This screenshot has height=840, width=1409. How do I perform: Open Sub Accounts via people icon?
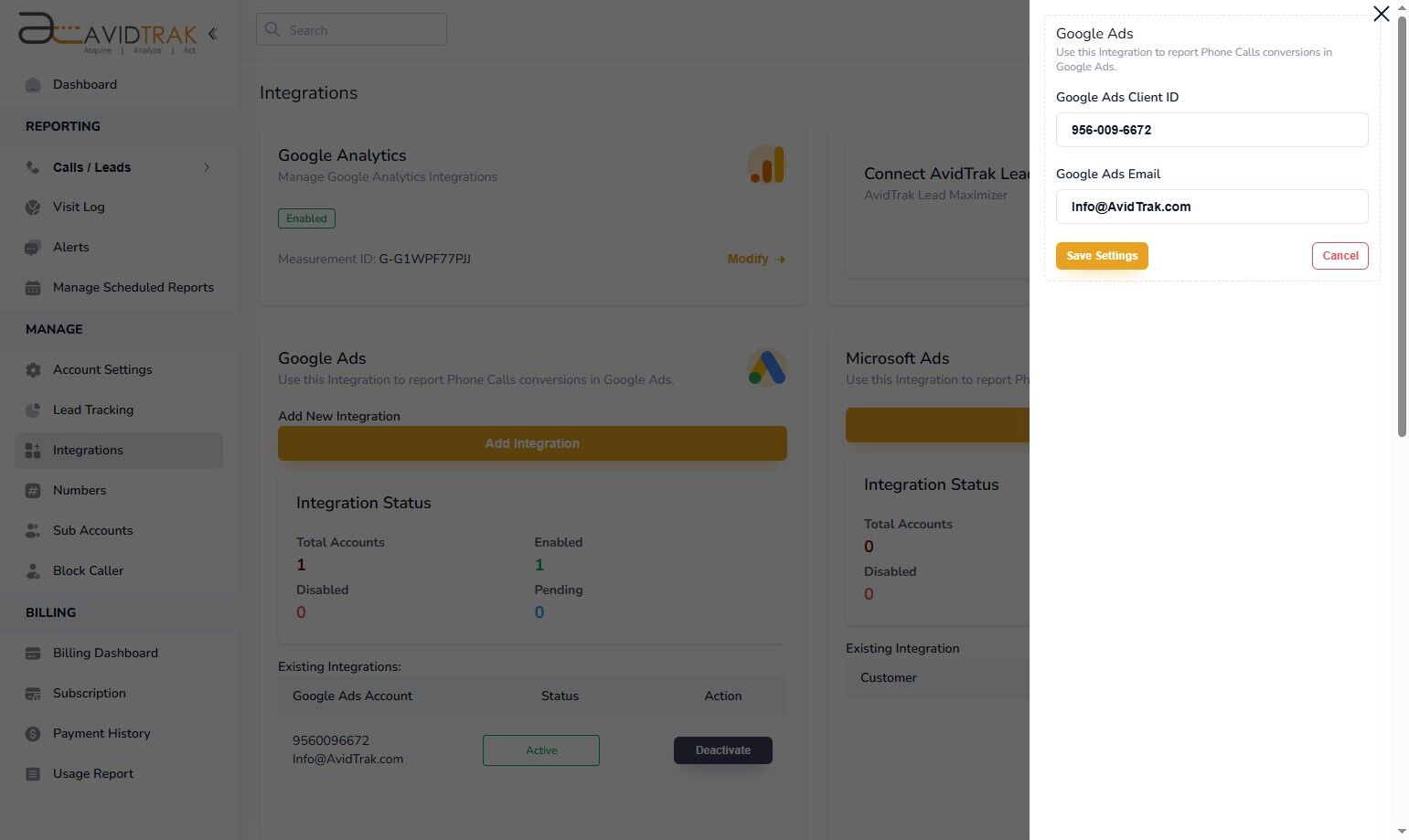pyautogui.click(x=33, y=530)
